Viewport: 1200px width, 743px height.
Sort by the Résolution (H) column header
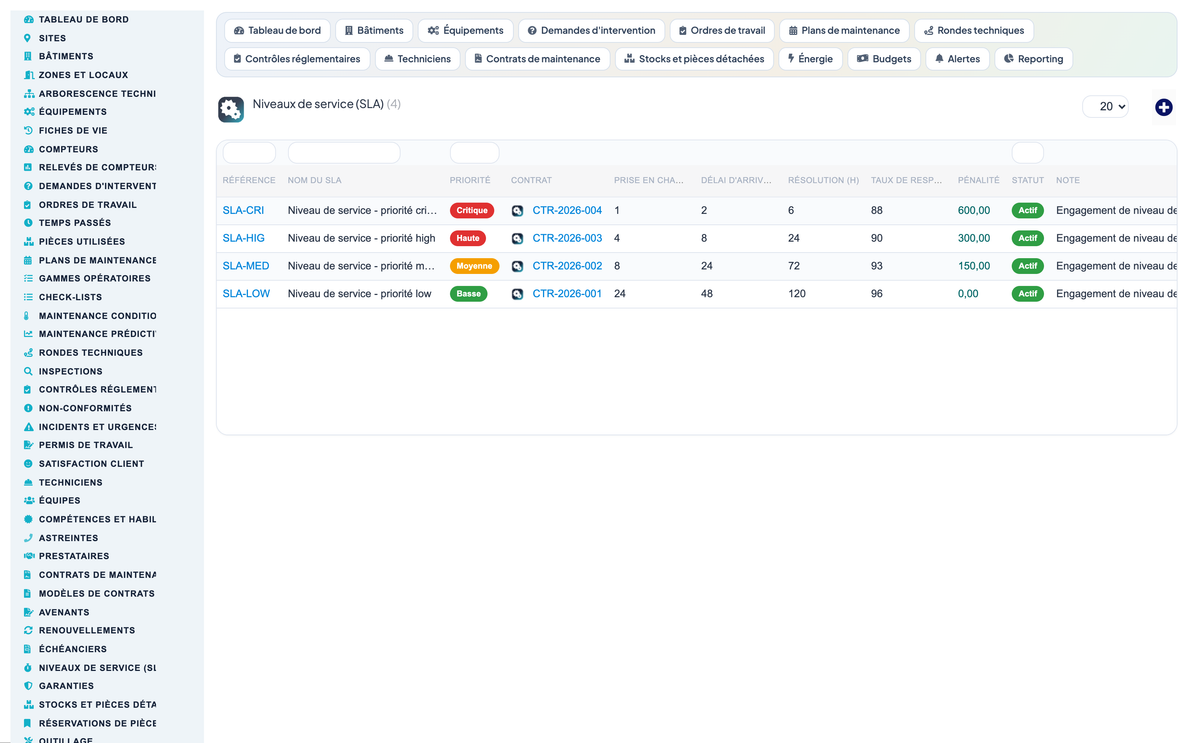point(823,181)
